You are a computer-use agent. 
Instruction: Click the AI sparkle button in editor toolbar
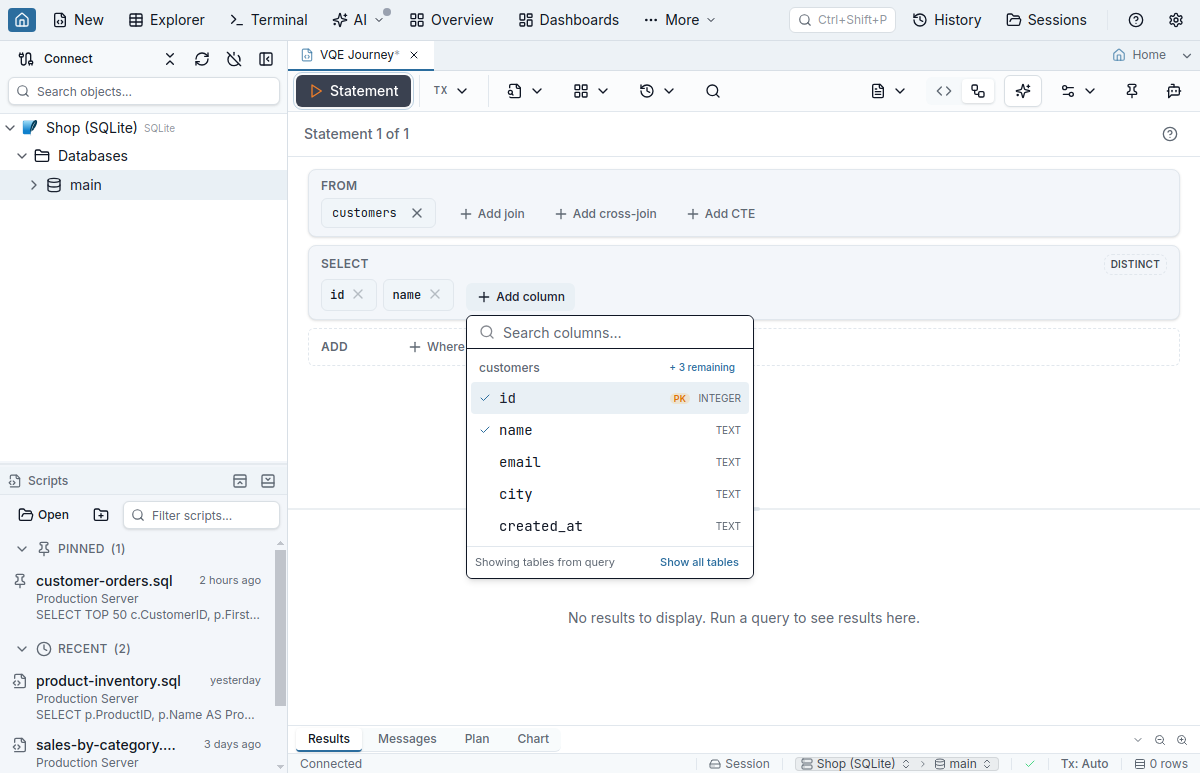click(1023, 91)
